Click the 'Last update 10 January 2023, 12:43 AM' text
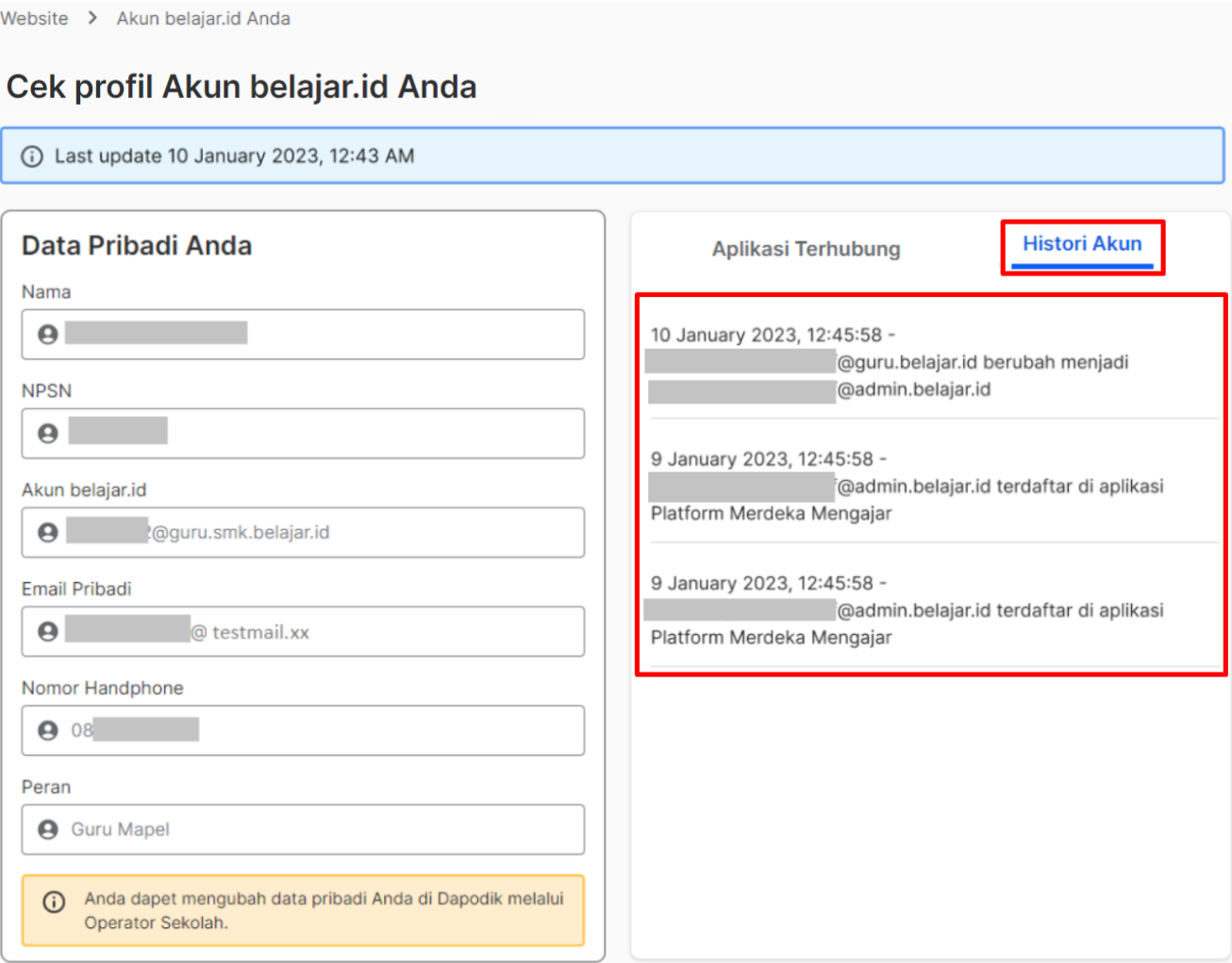Image resolution: width=1232 pixels, height=963 pixels. (234, 157)
